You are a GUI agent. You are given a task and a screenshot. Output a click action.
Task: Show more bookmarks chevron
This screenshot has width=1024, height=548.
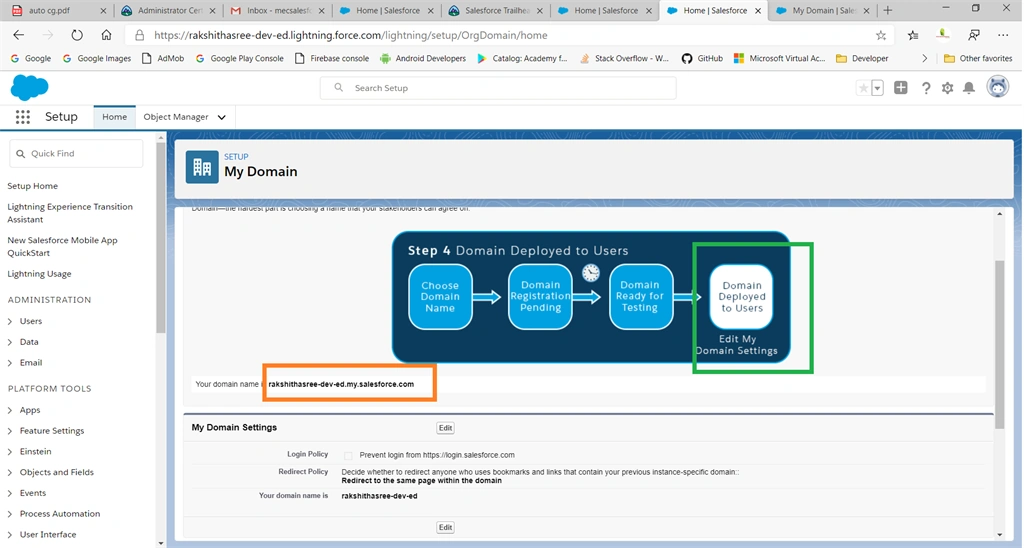(x=924, y=58)
